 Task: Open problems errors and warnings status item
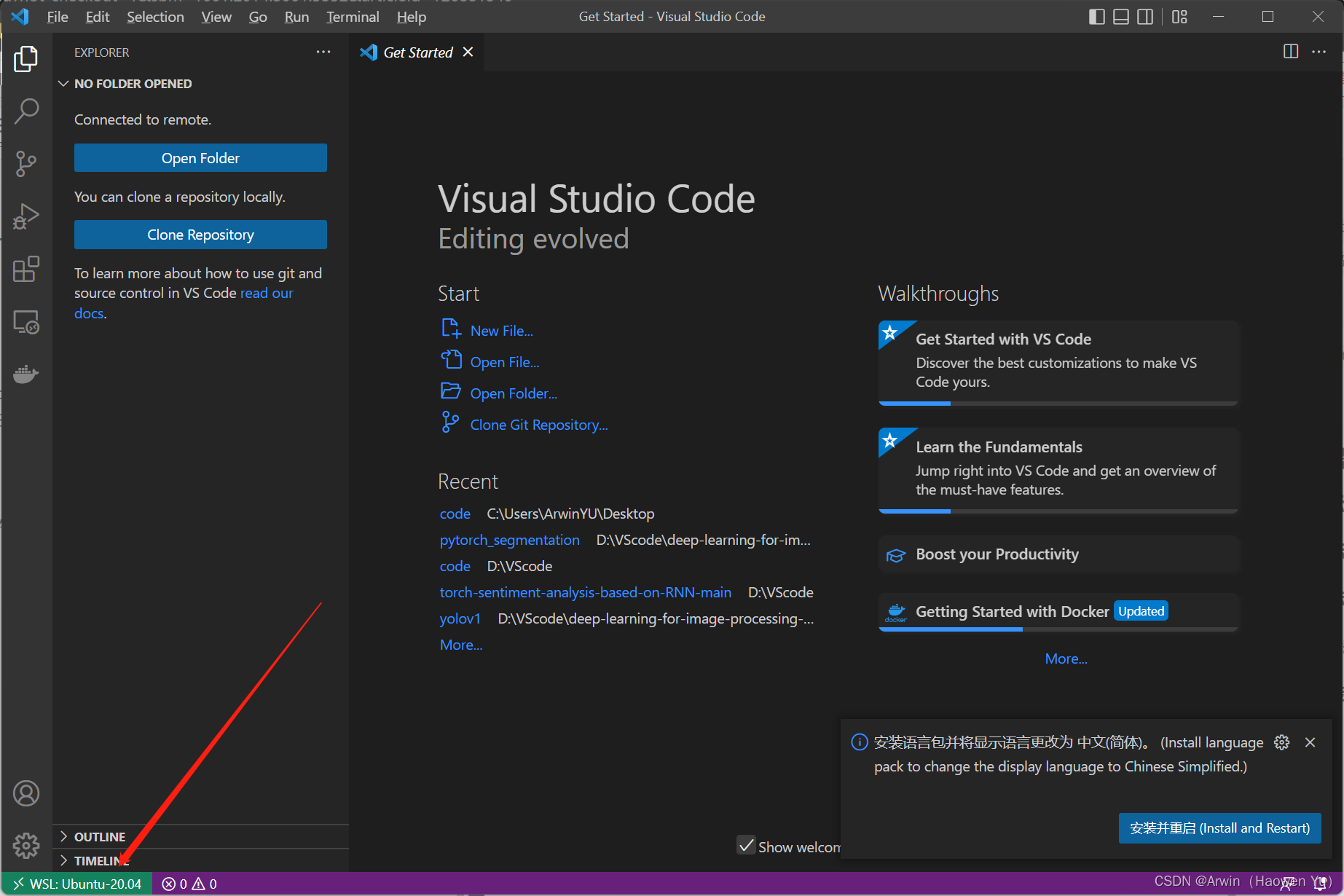[189, 884]
